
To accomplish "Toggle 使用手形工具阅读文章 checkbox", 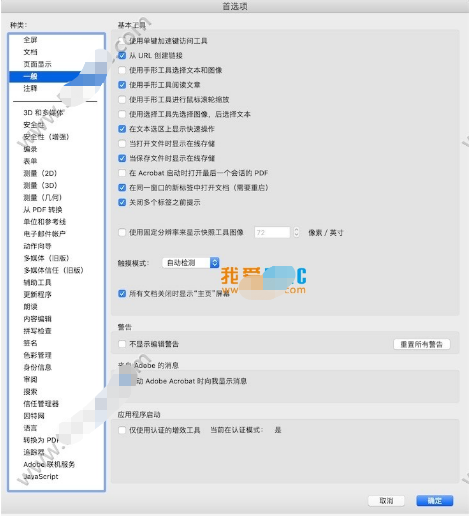I will point(122,85).
